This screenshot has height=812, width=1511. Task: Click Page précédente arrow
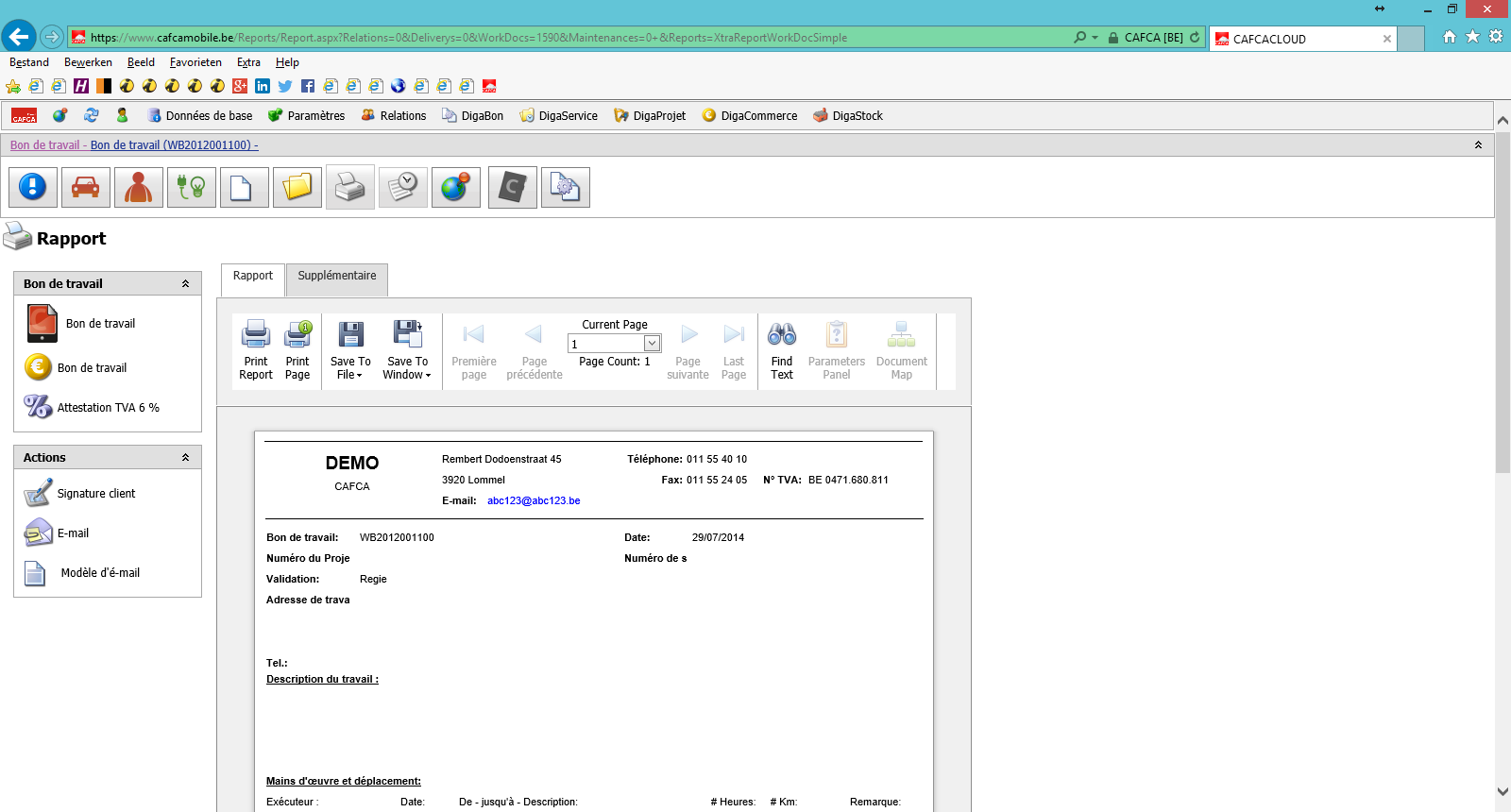pos(535,350)
